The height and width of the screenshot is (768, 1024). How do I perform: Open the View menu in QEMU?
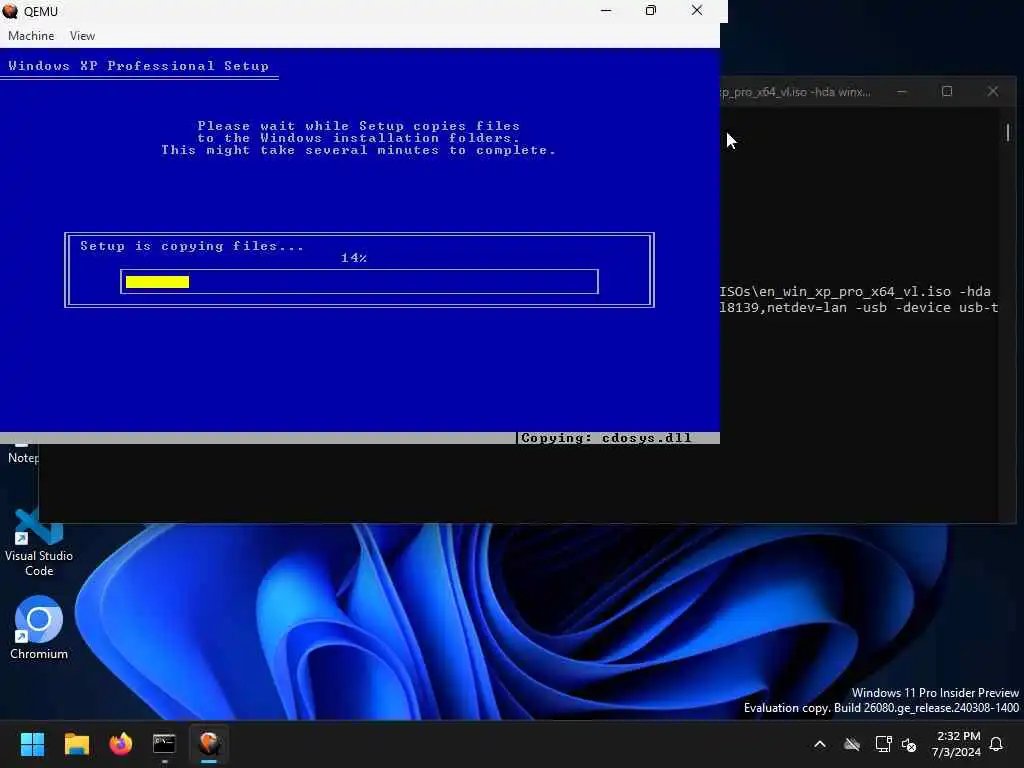pyautogui.click(x=82, y=36)
